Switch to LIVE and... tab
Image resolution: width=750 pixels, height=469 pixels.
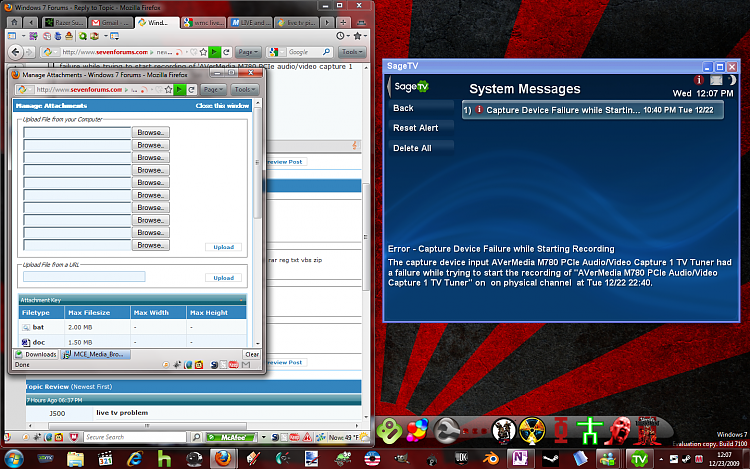[250, 22]
